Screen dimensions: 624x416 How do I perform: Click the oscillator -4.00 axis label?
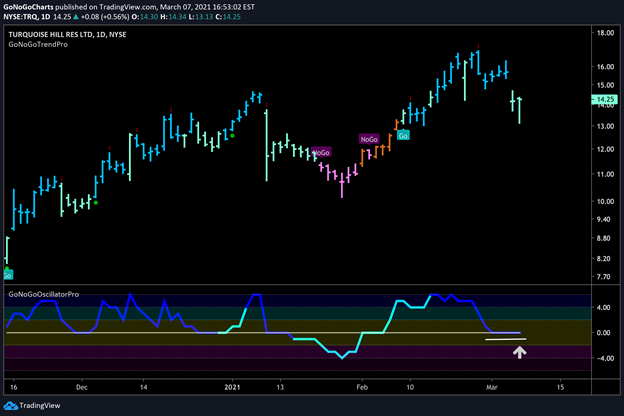click(603, 358)
